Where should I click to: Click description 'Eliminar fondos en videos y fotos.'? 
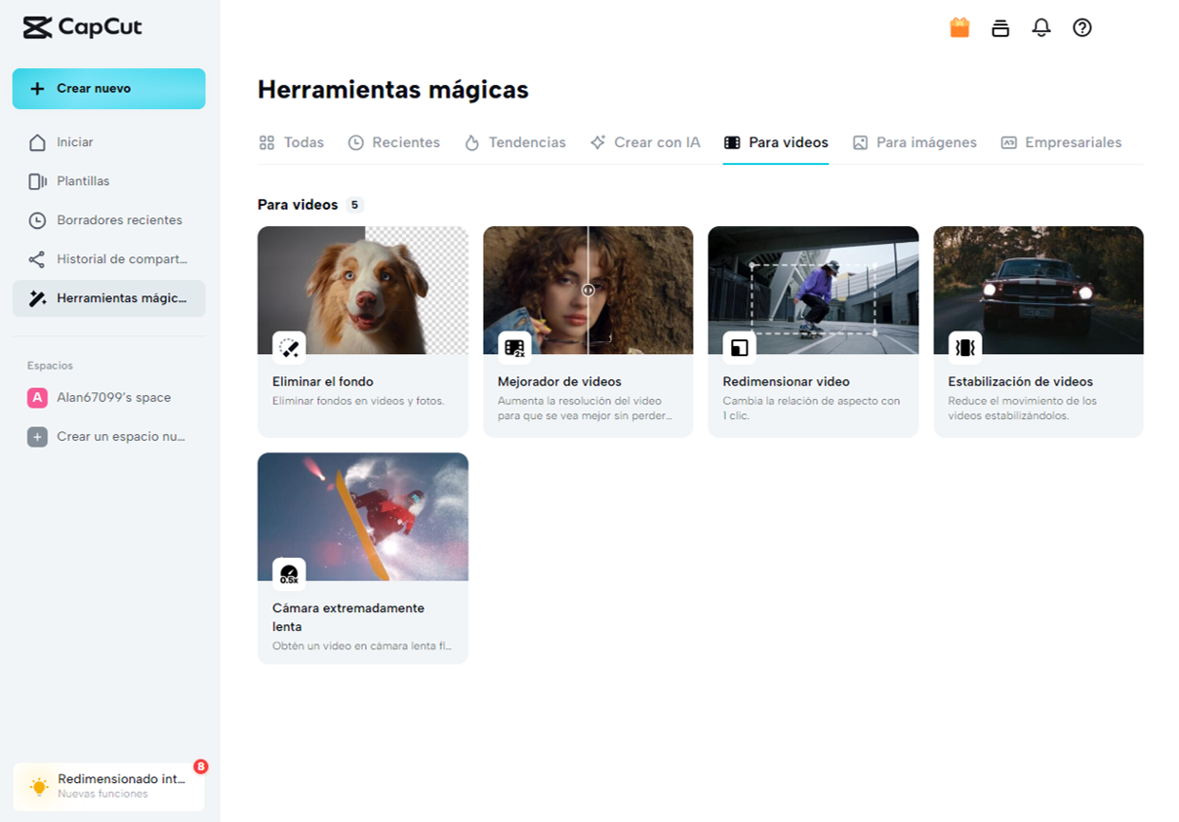pos(358,402)
